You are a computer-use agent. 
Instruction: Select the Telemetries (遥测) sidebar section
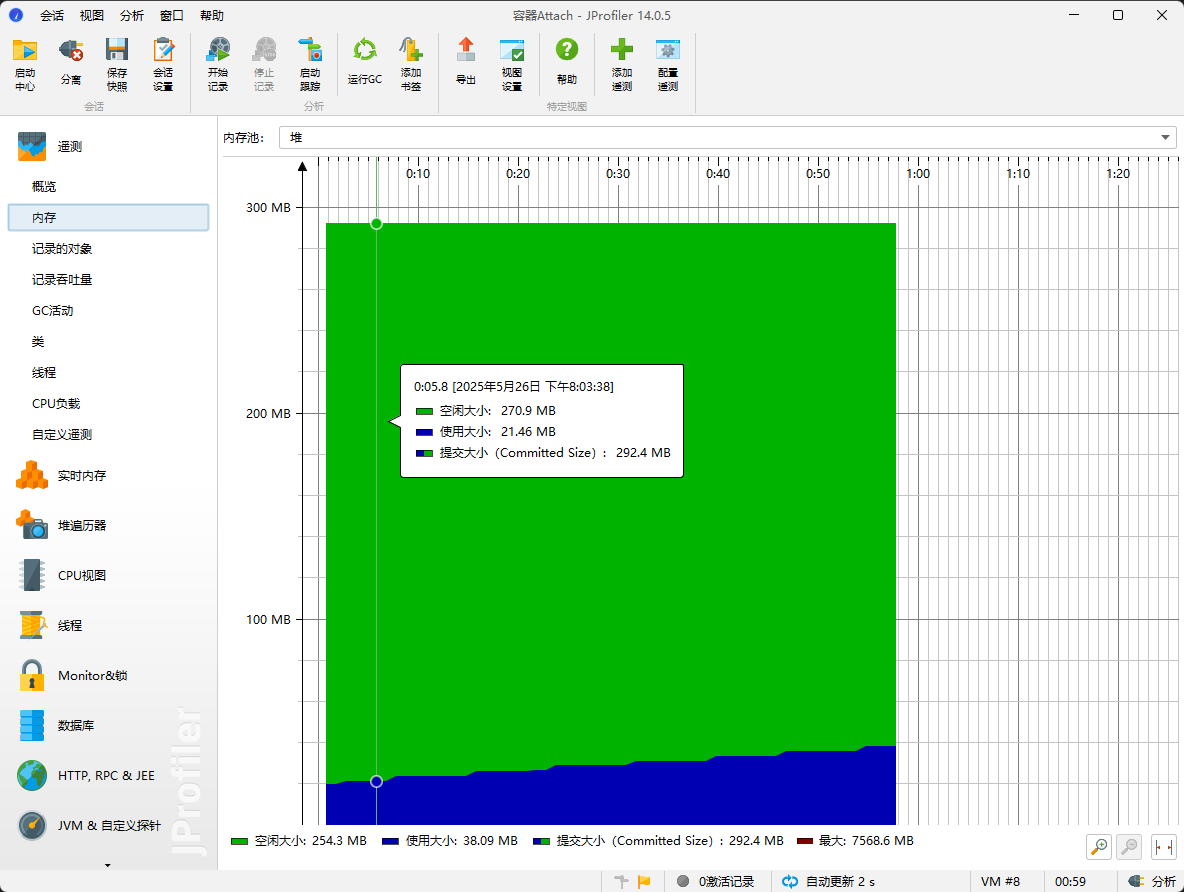pos(109,147)
